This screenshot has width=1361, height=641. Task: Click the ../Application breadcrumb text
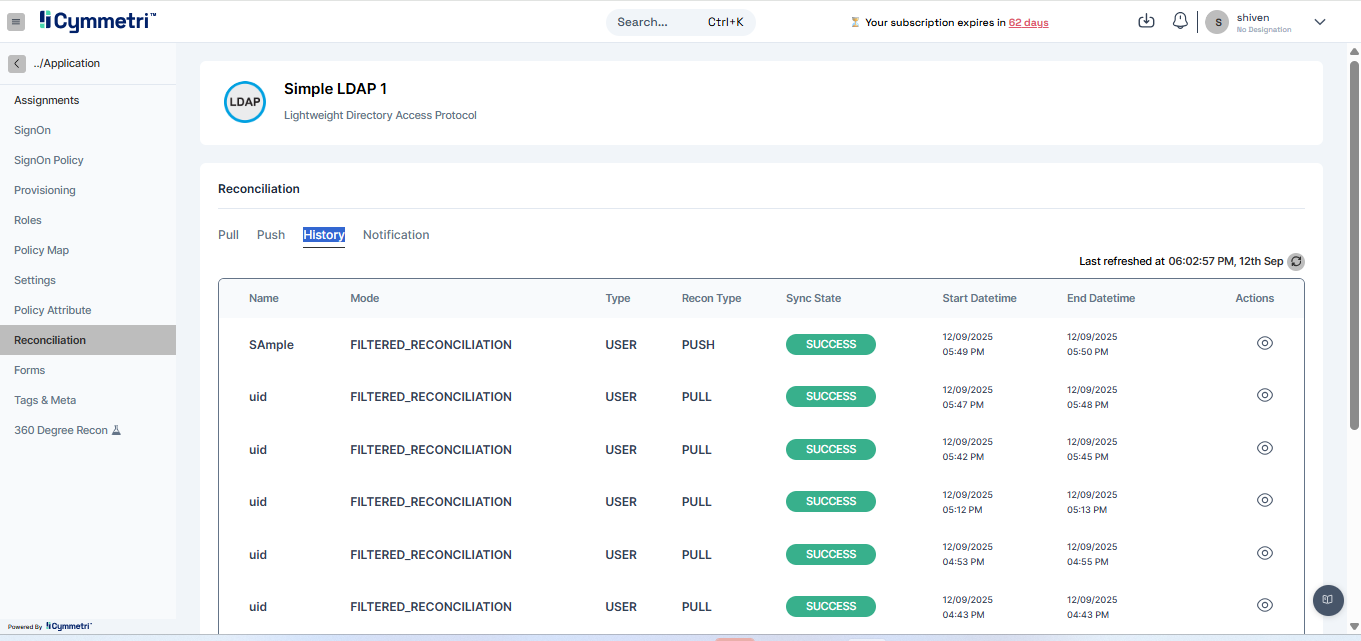[67, 63]
